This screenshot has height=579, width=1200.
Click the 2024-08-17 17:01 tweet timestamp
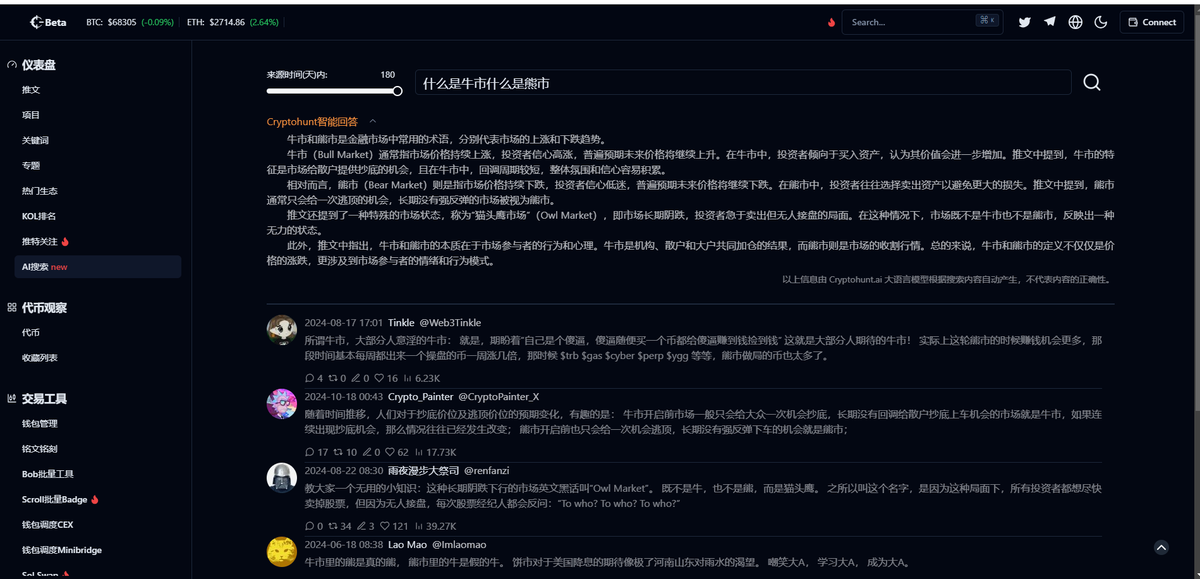click(x=343, y=322)
